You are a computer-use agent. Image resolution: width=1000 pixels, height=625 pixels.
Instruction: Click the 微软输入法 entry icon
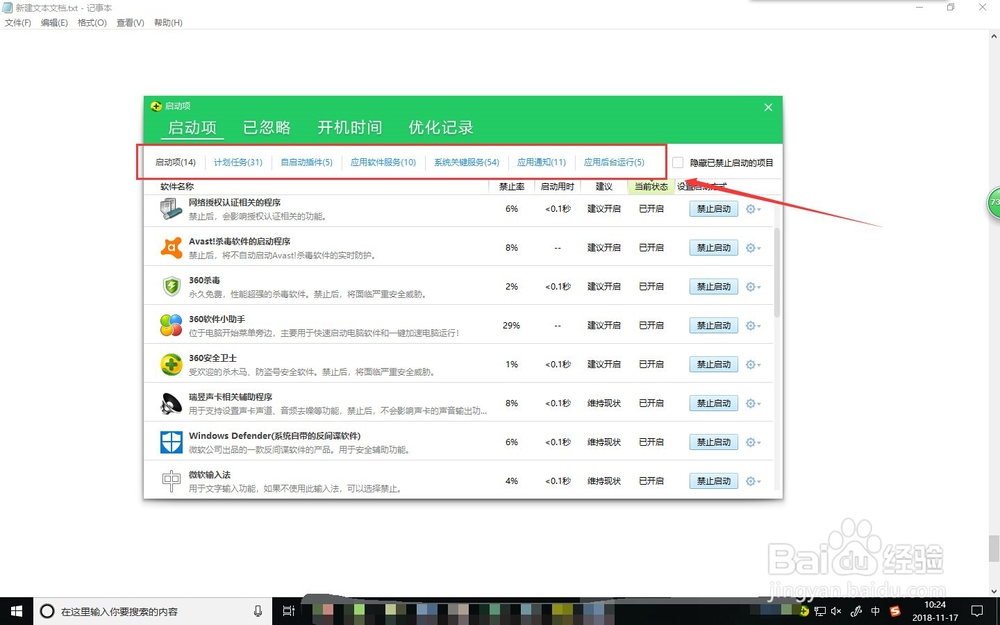tap(170, 480)
